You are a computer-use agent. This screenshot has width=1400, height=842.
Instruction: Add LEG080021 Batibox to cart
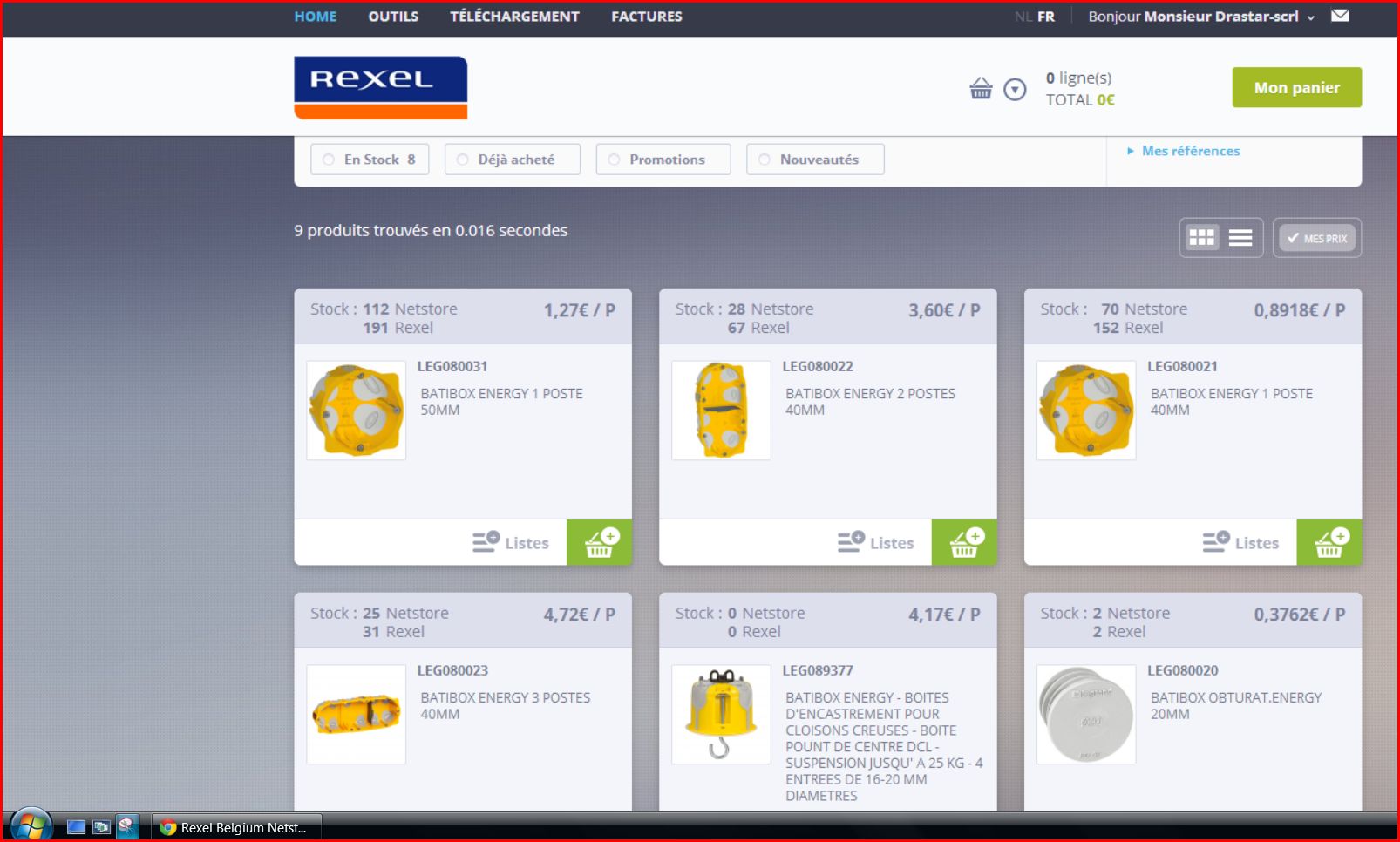click(x=1329, y=542)
